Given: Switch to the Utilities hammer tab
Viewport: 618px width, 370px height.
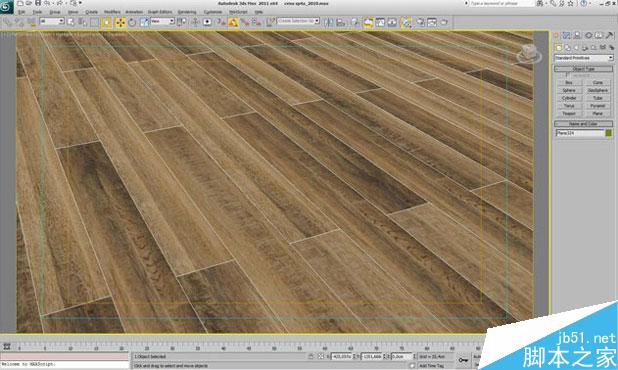Looking at the screenshot, I should tap(609, 35).
